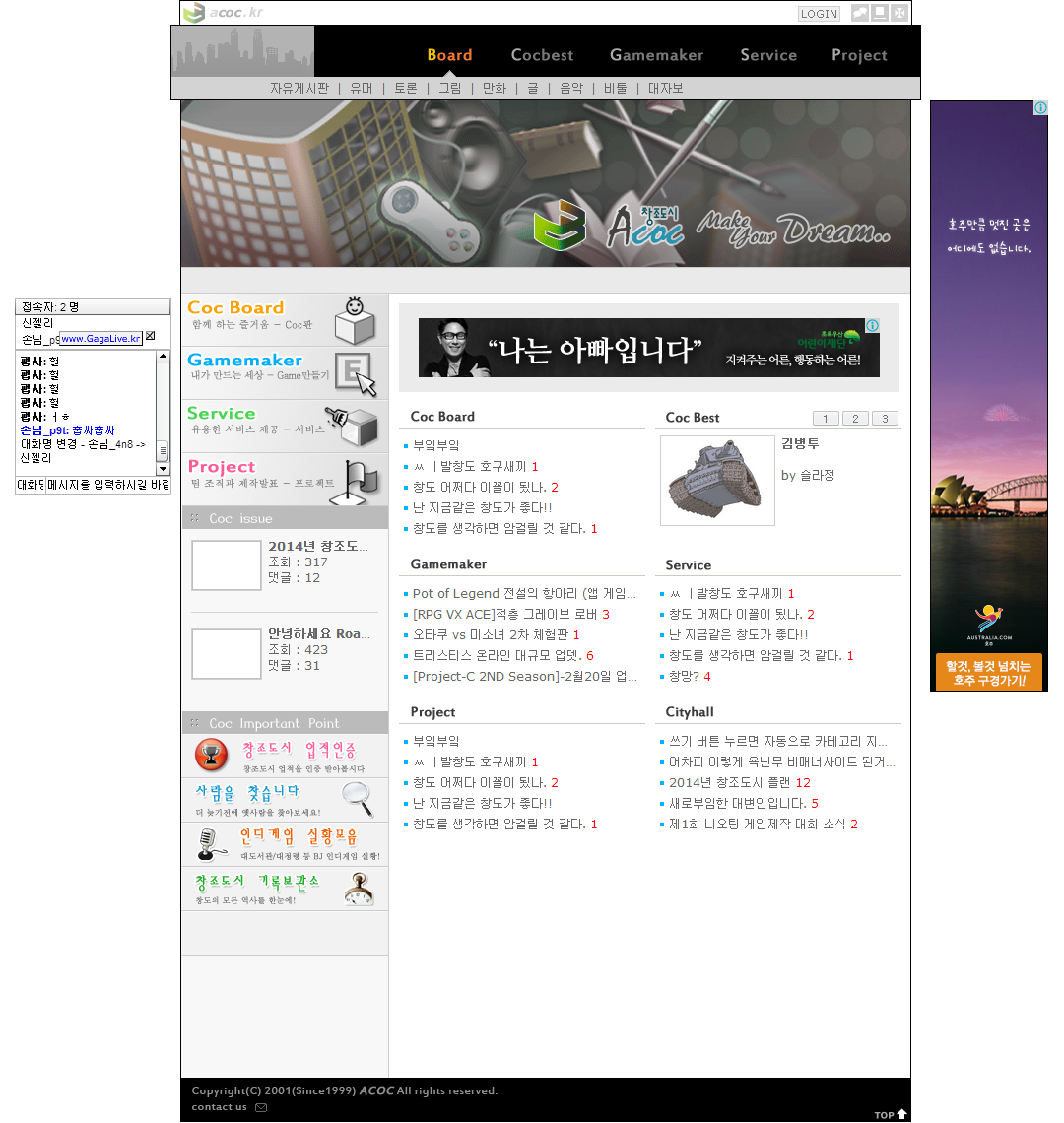Open '오타쿠 vs 미소녀 2차 체험판' post
1064x1123 pixels.
(x=490, y=635)
